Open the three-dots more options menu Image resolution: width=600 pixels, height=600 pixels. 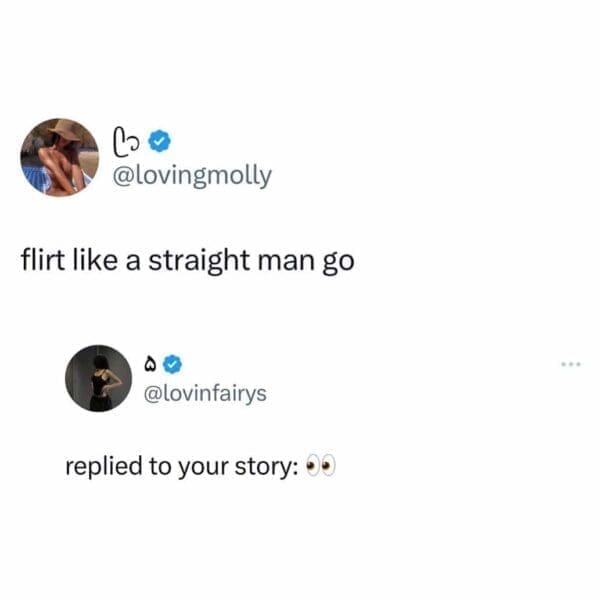(570, 363)
